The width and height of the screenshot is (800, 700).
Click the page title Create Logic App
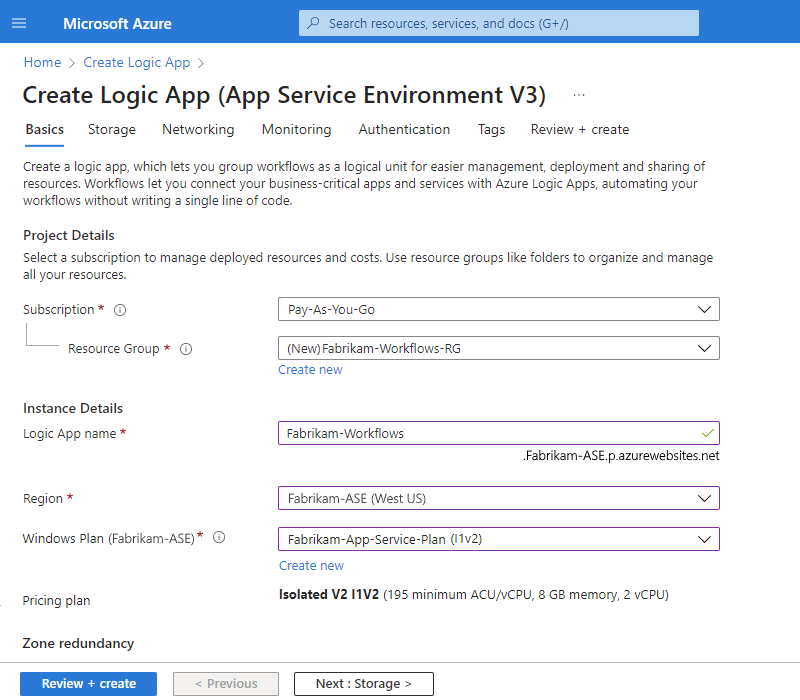284,95
